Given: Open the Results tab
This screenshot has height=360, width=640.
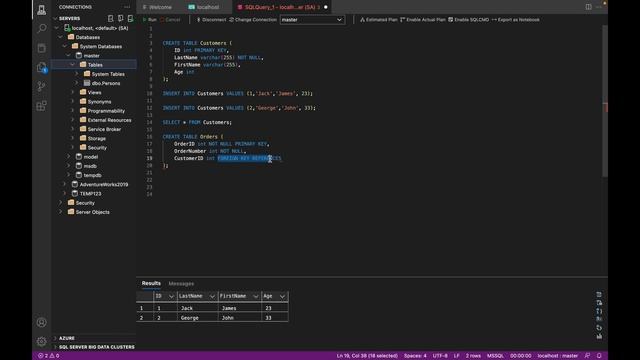Looking at the screenshot, I should [x=151, y=283].
